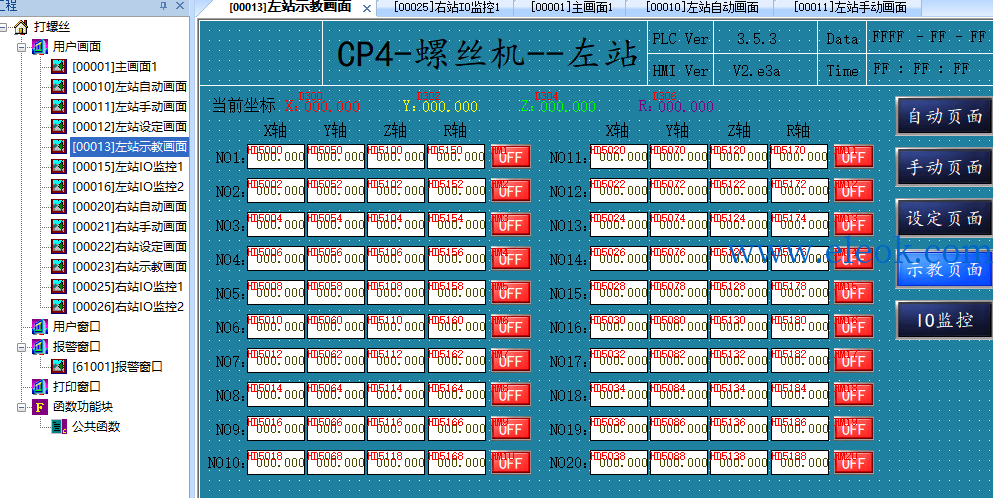The image size is (993, 498).
Task: Toggle the NO5 OFF switch
Action: [x=510, y=293]
